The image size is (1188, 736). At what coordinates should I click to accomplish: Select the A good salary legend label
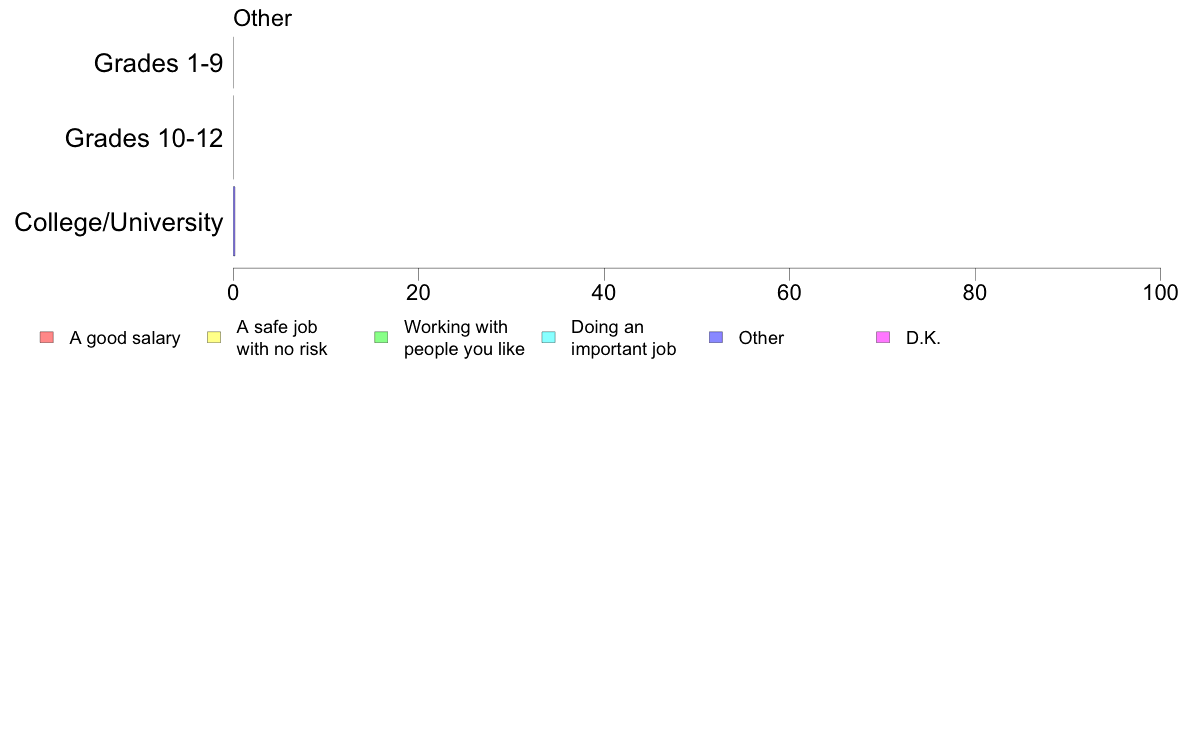[x=125, y=338]
